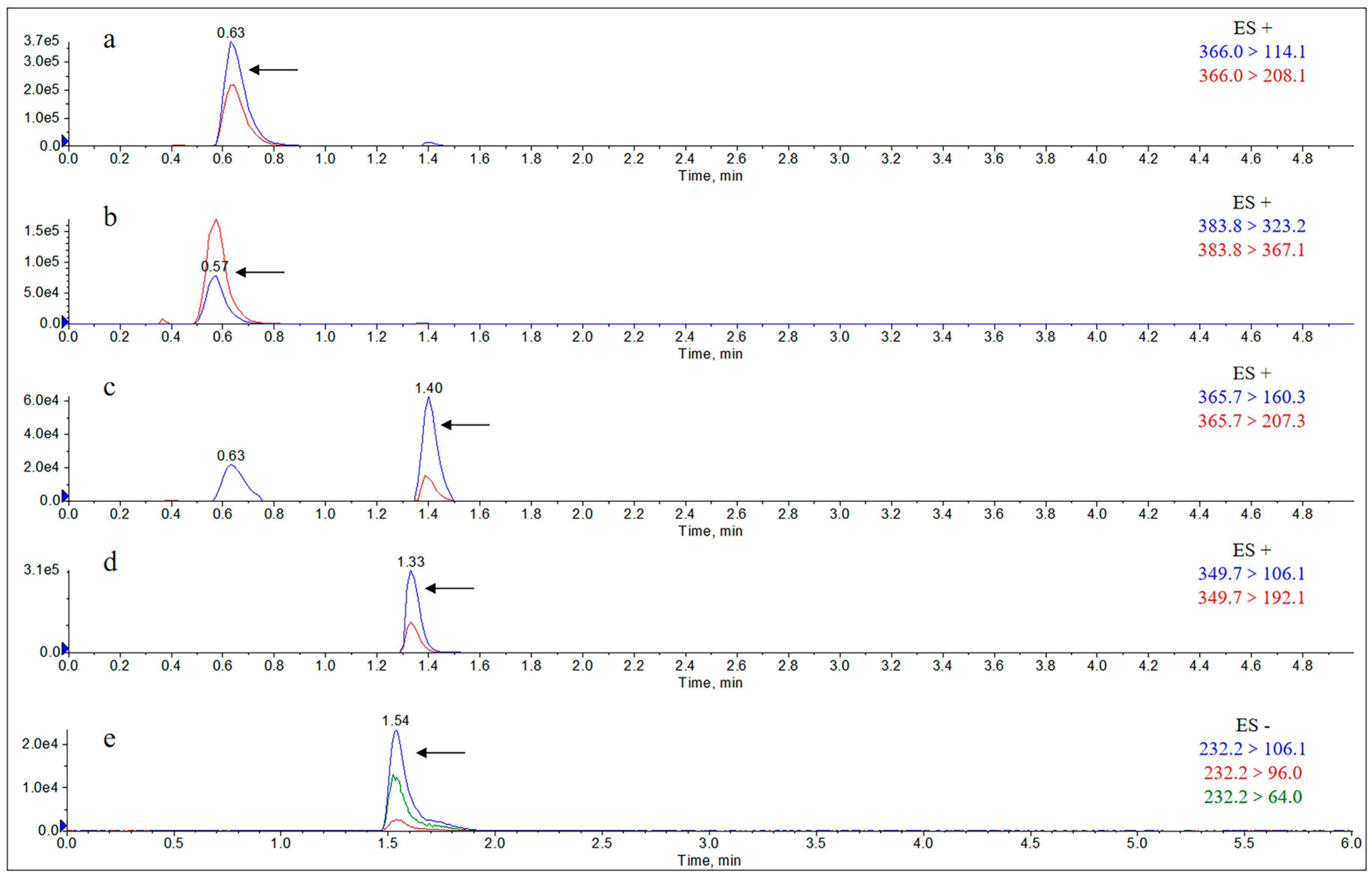Click the arrow pointing at peak 0.63 in panel a
The image size is (1372, 878).
coord(273,69)
